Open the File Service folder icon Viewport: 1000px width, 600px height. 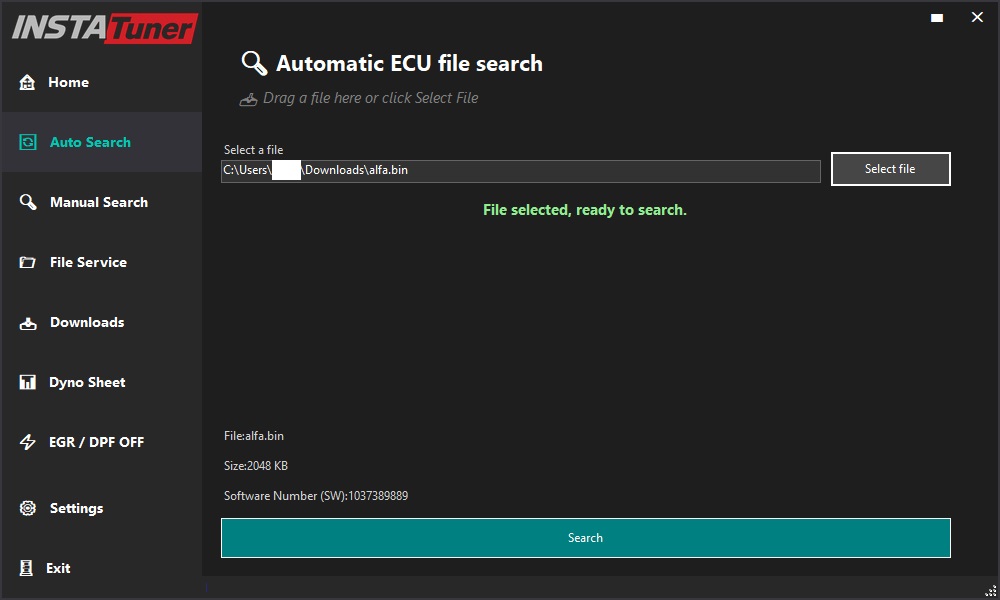[x=28, y=262]
